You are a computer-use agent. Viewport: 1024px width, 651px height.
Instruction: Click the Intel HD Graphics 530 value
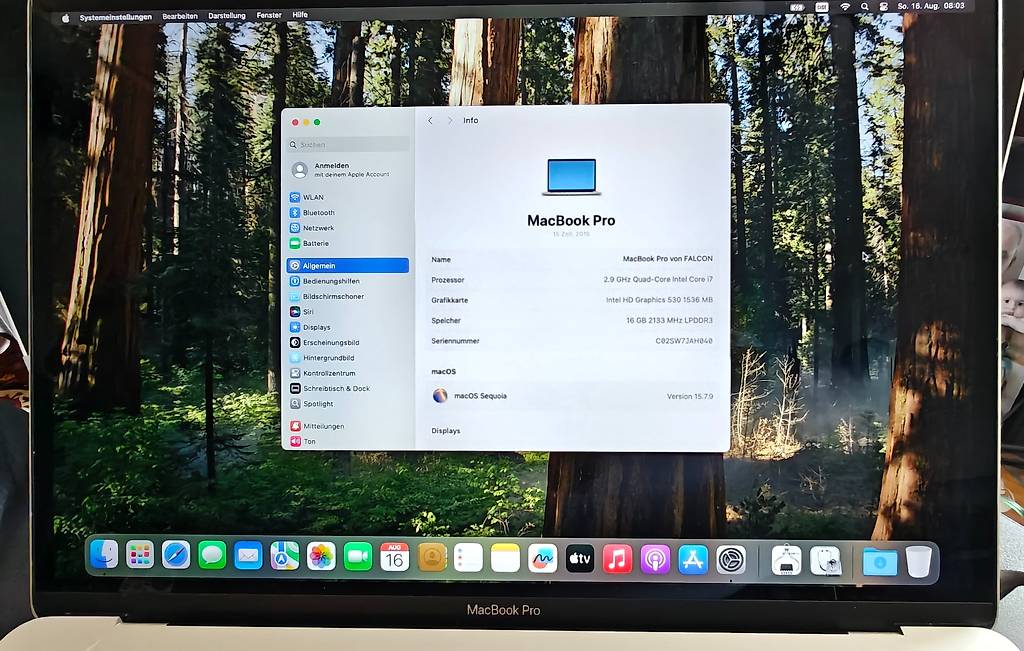[x=659, y=300]
